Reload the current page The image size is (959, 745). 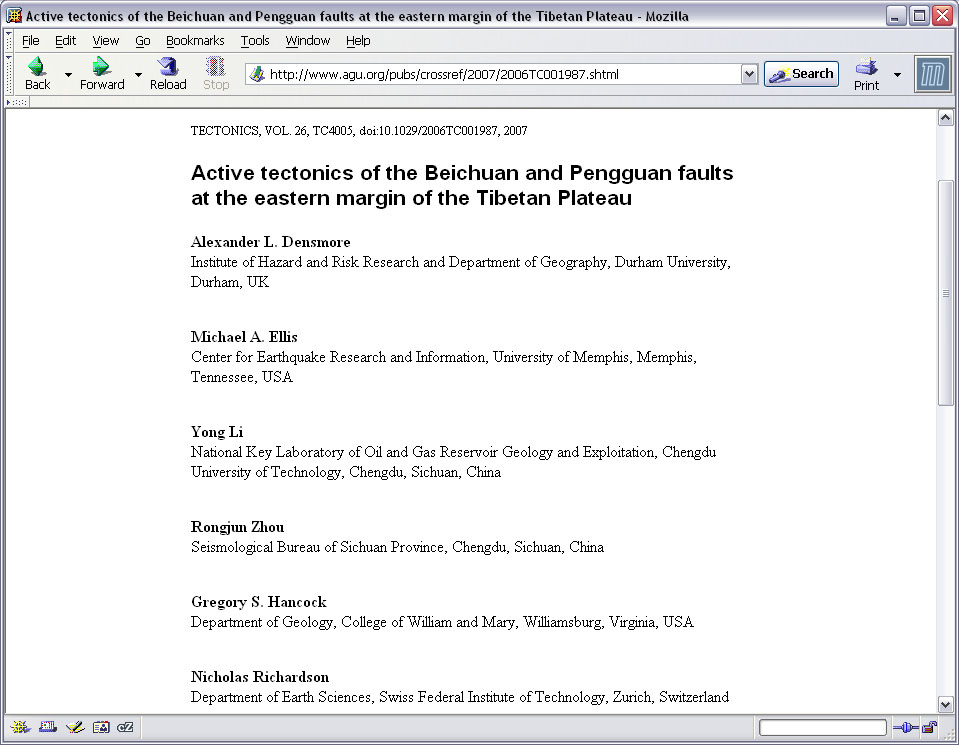coord(168,68)
